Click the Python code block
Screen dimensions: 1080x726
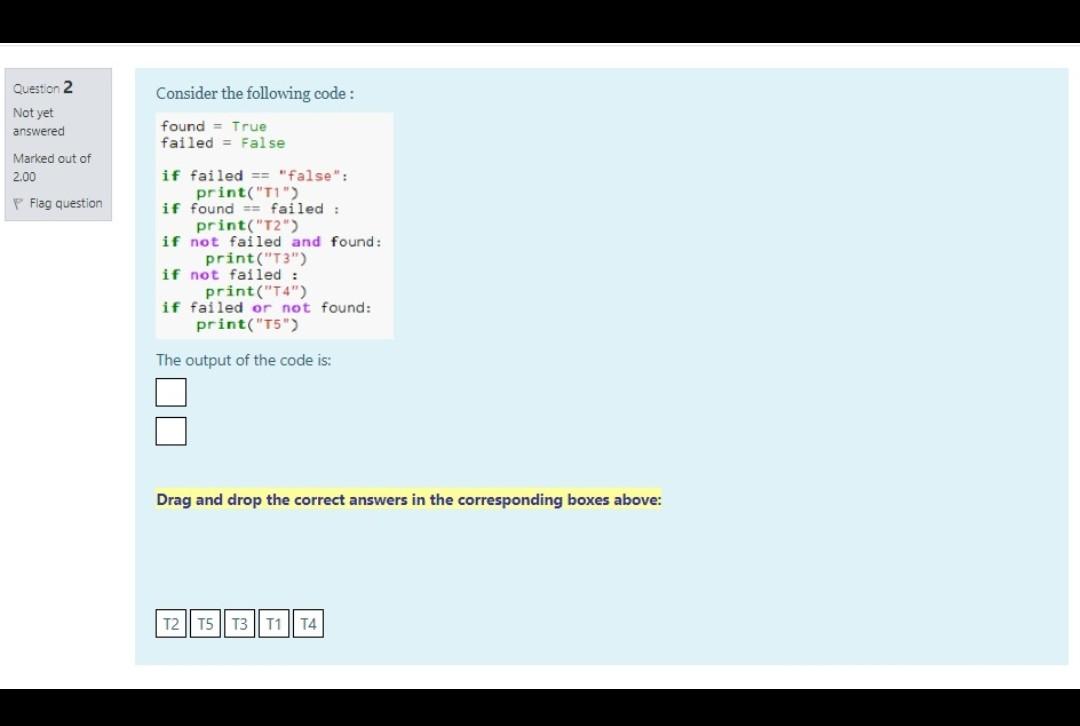point(275,225)
